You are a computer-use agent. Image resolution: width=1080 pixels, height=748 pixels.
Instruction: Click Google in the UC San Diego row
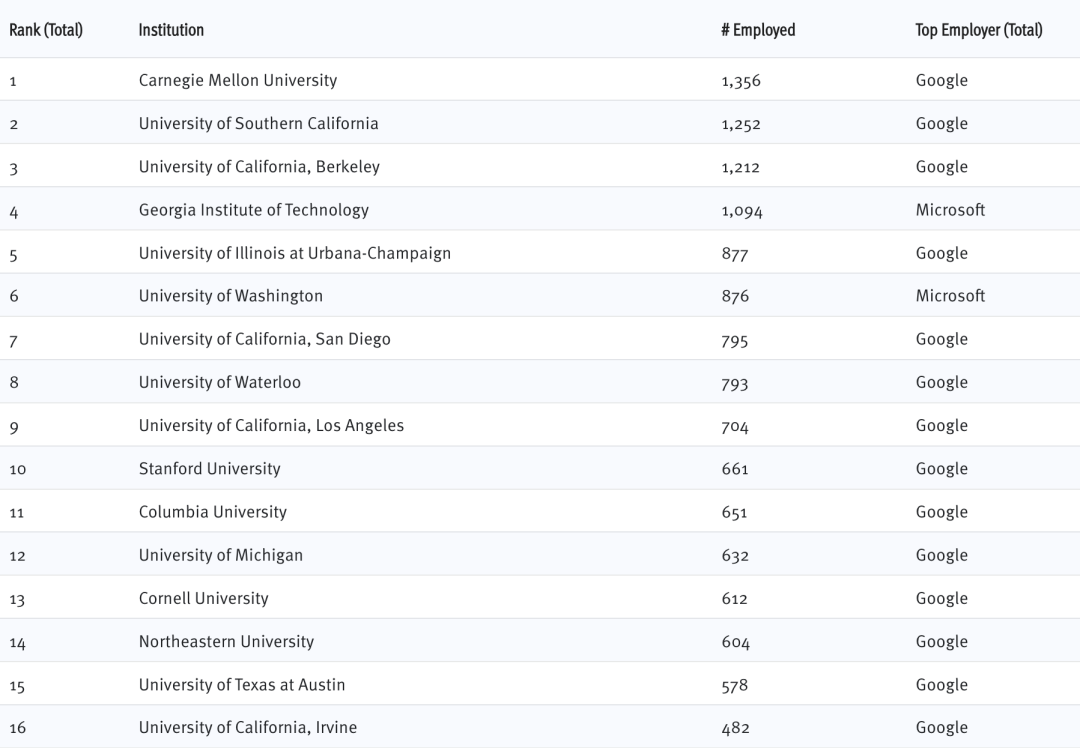click(x=942, y=340)
